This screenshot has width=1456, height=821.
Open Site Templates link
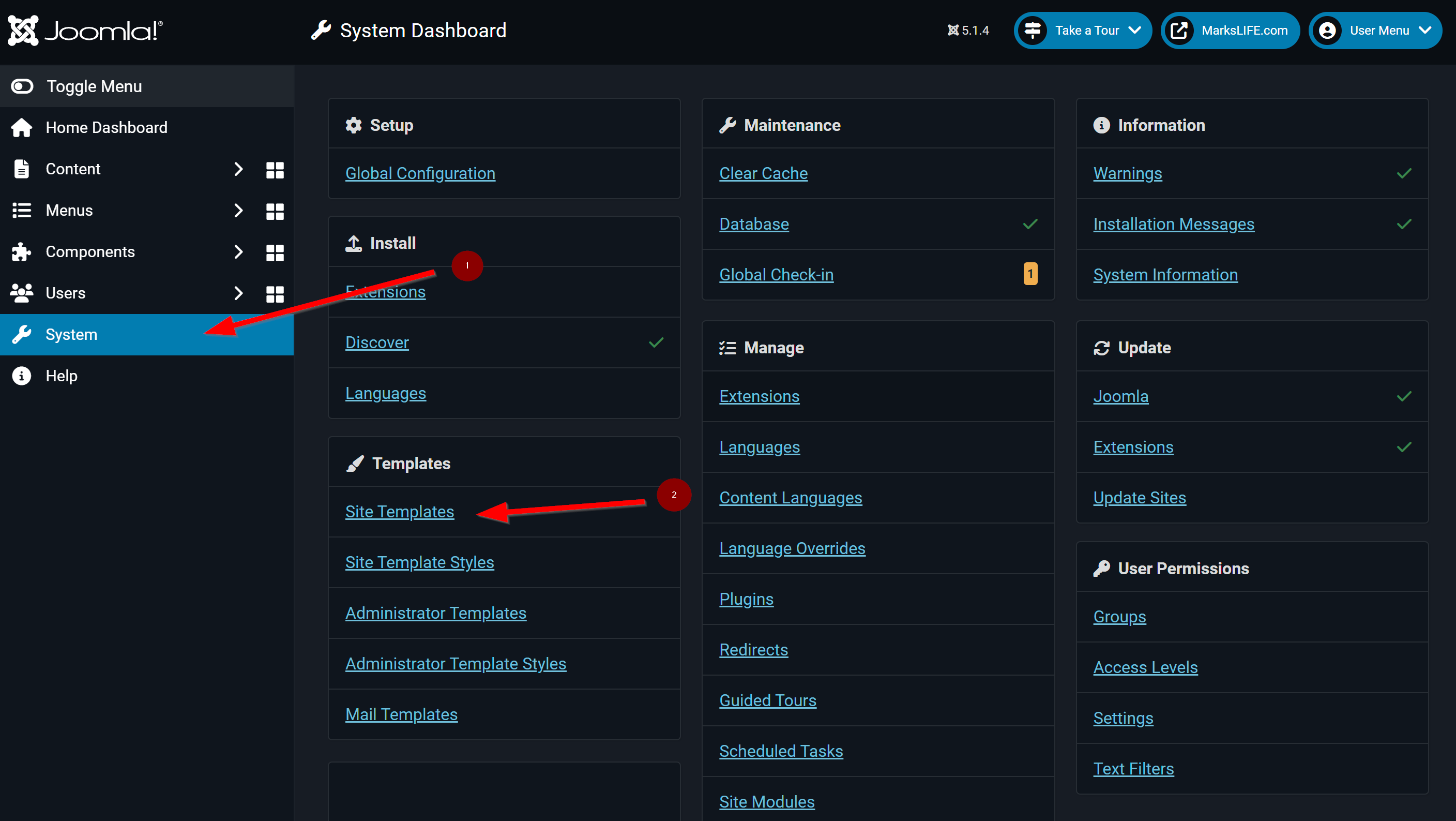pyautogui.click(x=400, y=511)
